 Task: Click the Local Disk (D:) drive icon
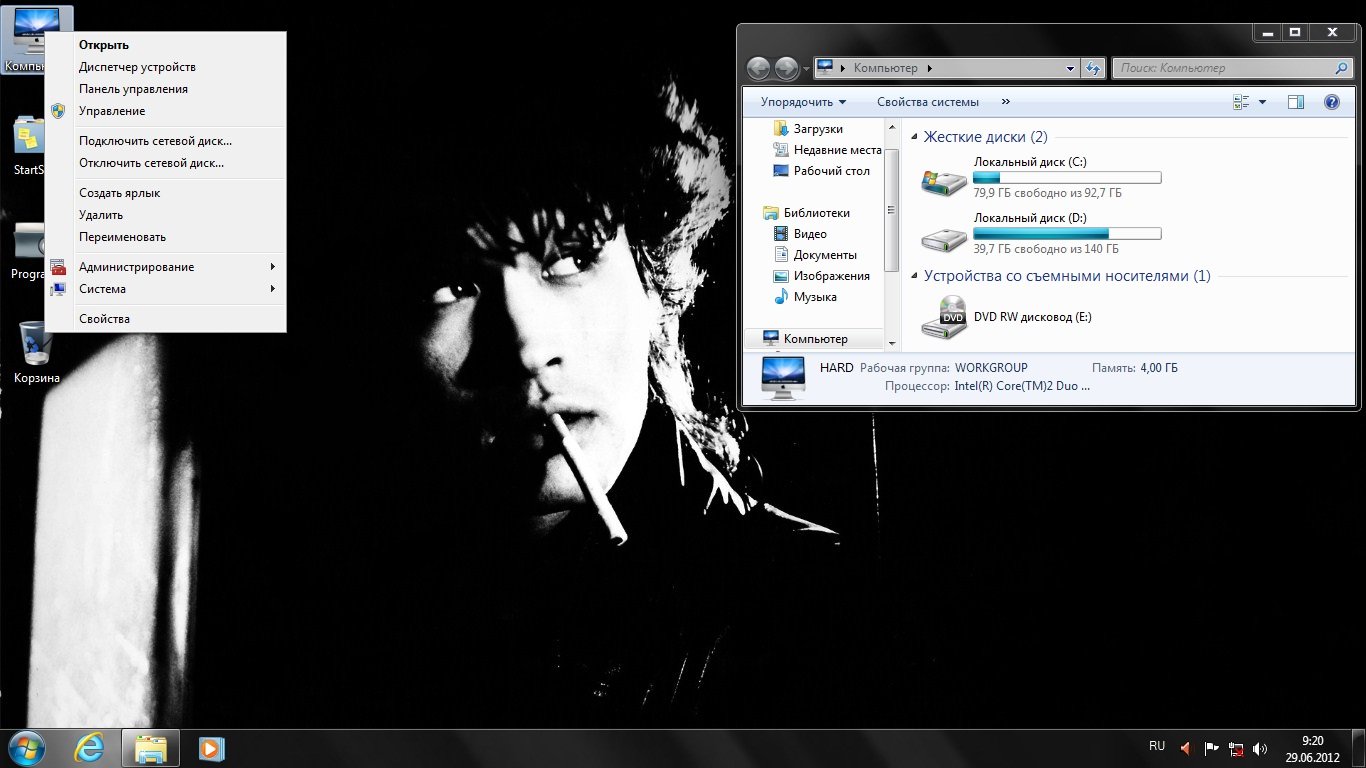(x=944, y=237)
